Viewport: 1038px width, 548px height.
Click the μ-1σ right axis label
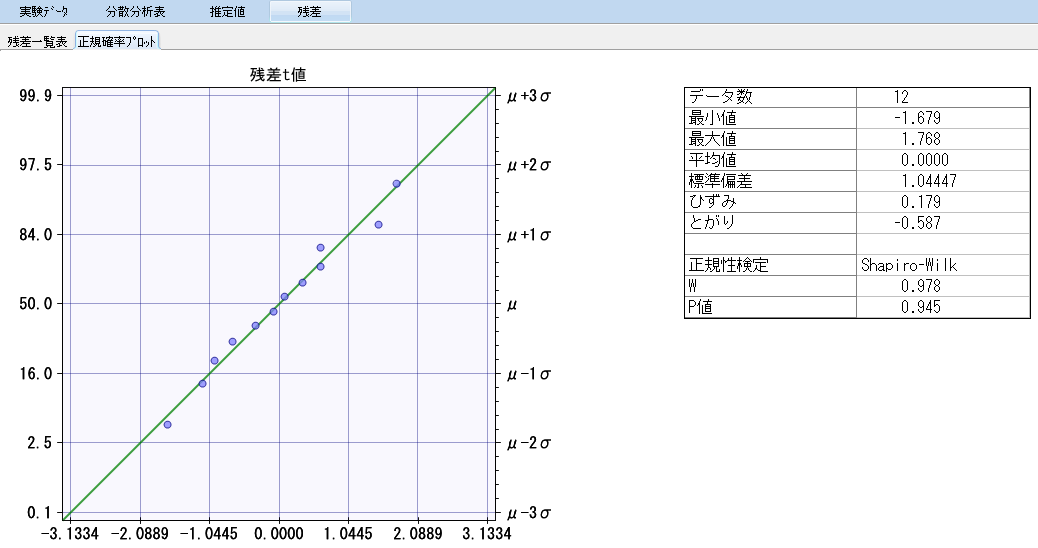click(529, 374)
